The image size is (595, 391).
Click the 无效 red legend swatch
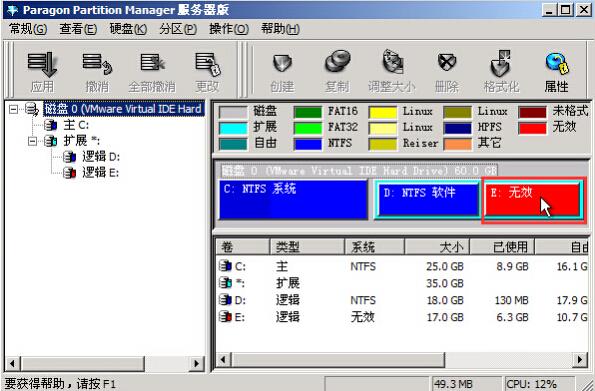click(532, 128)
